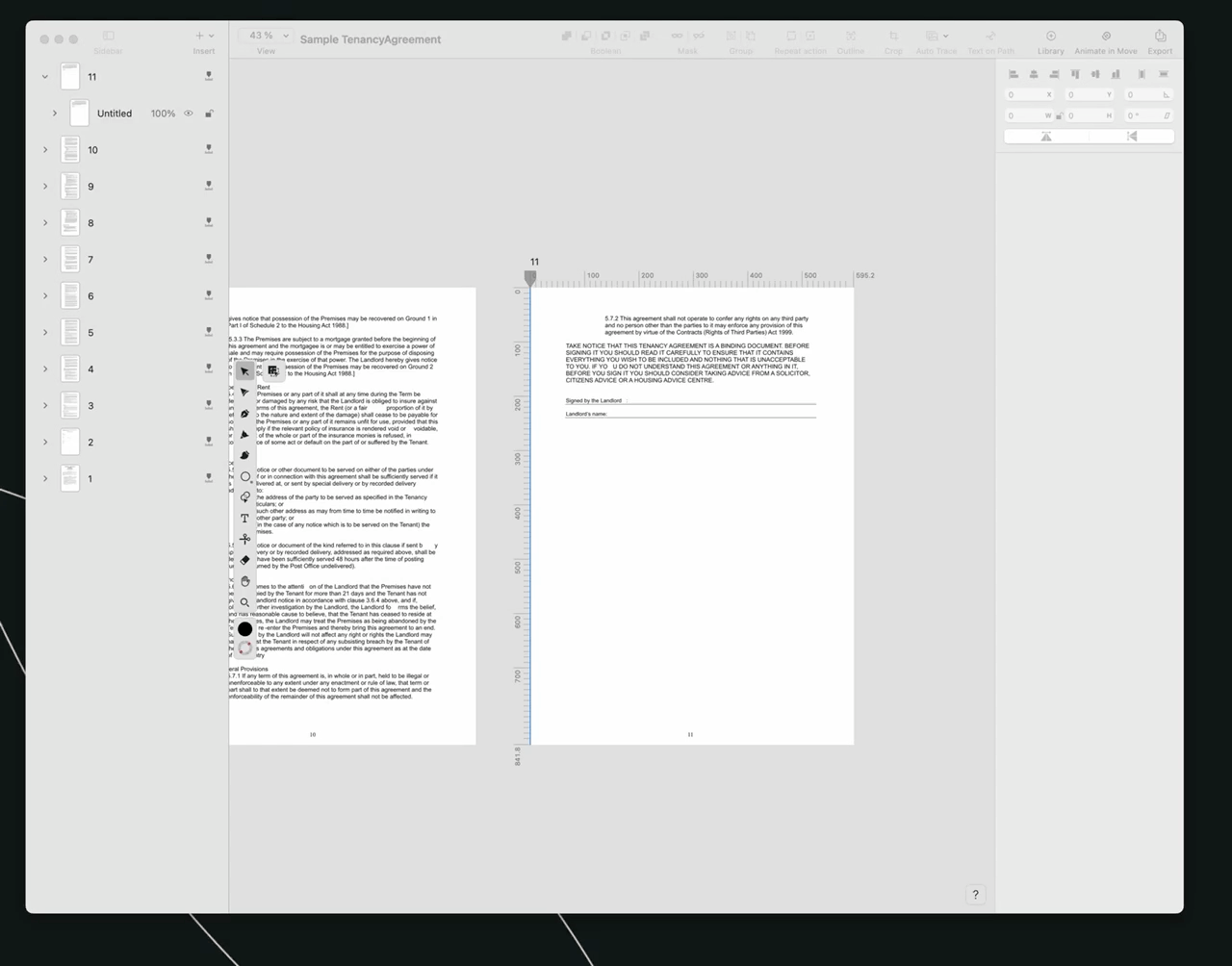Open the help question mark button
Viewport: 1232px width, 966px height.
point(975,895)
